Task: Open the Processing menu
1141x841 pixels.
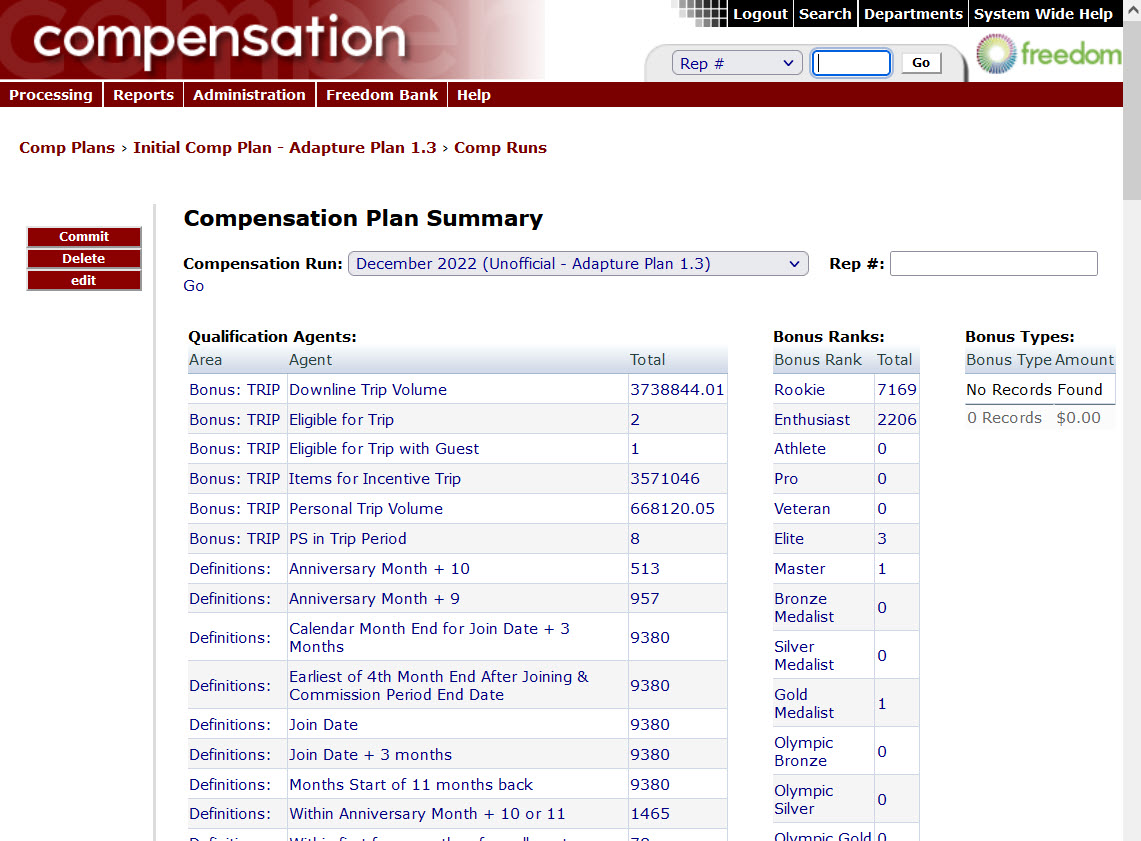Action: 51,95
